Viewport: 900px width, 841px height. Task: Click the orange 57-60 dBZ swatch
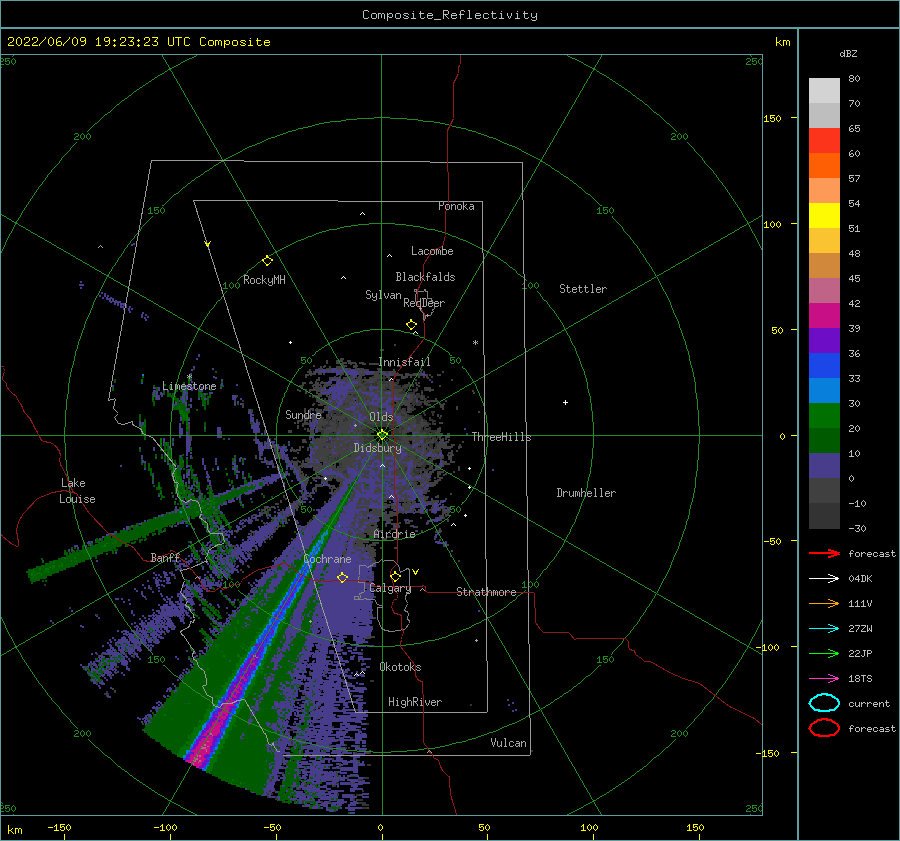[x=824, y=165]
